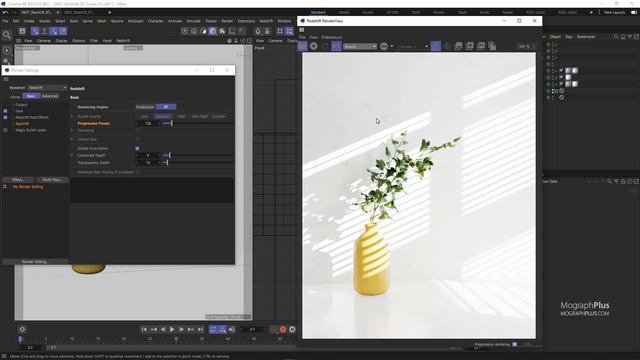Toggle Progressive rendering checkbox in RenderView
The width and height of the screenshot is (640, 360).
coord(515,344)
